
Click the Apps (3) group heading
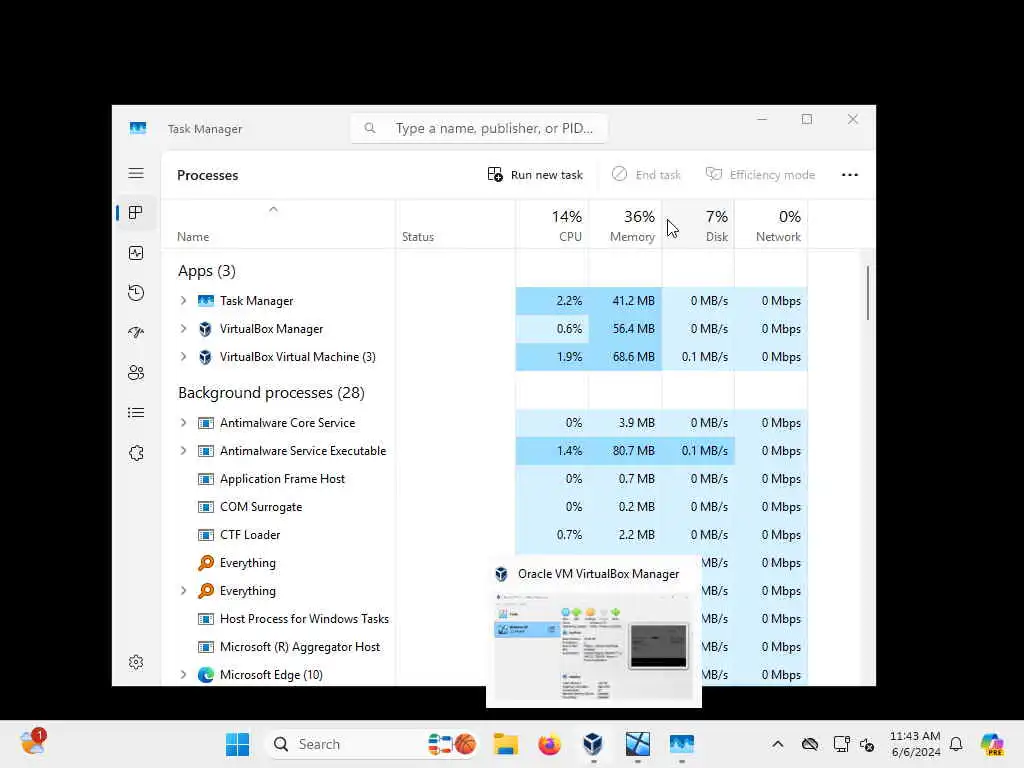pos(206,271)
